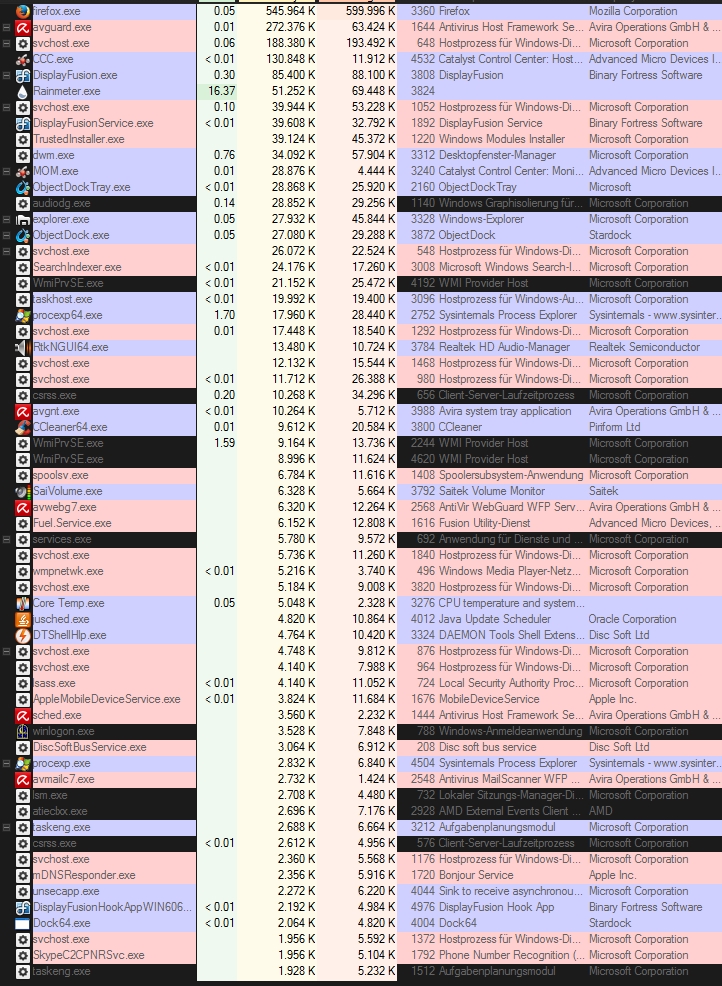
Task: Click the procexp64.exe process icon
Action: 23,315
